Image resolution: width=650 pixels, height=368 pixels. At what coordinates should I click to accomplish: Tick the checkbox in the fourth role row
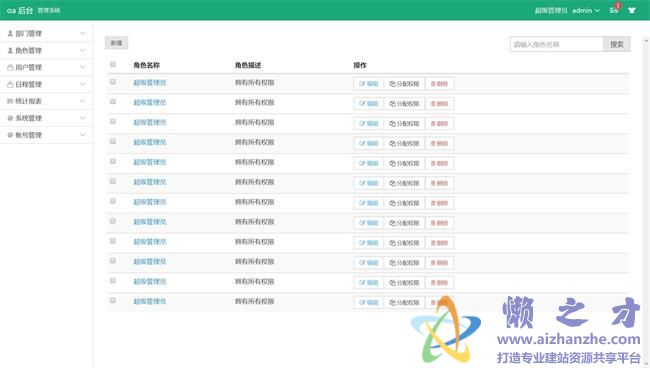113,142
